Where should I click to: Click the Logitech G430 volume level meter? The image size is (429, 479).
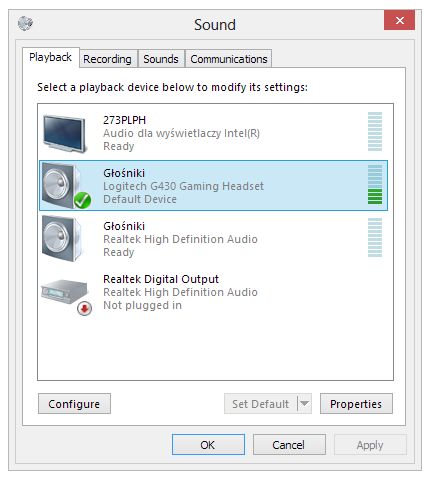point(375,185)
